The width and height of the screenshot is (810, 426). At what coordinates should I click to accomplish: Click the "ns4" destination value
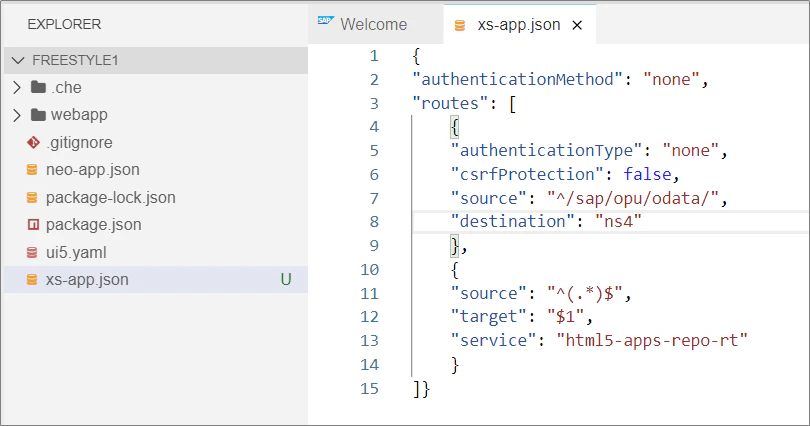tap(619, 222)
